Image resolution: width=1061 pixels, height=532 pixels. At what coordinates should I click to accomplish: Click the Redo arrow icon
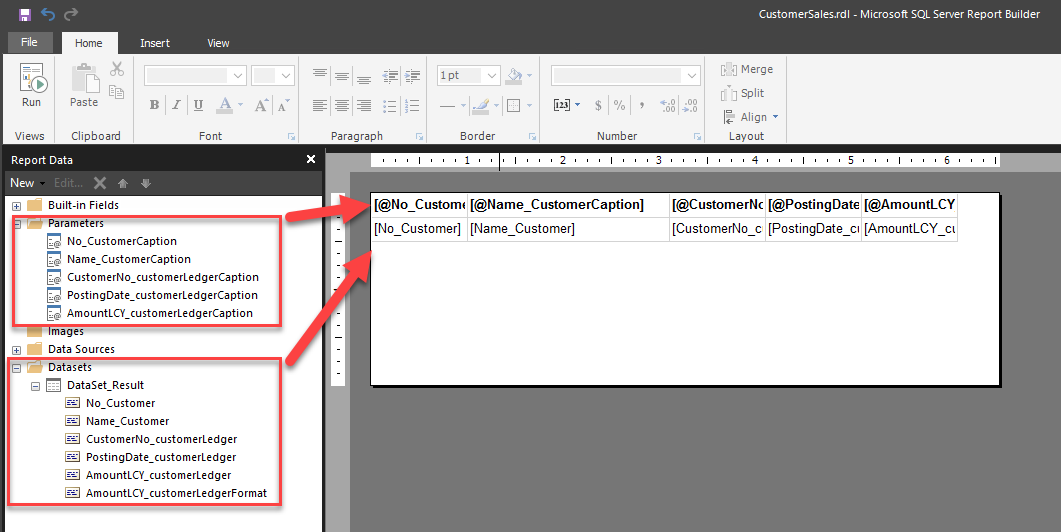(70, 14)
